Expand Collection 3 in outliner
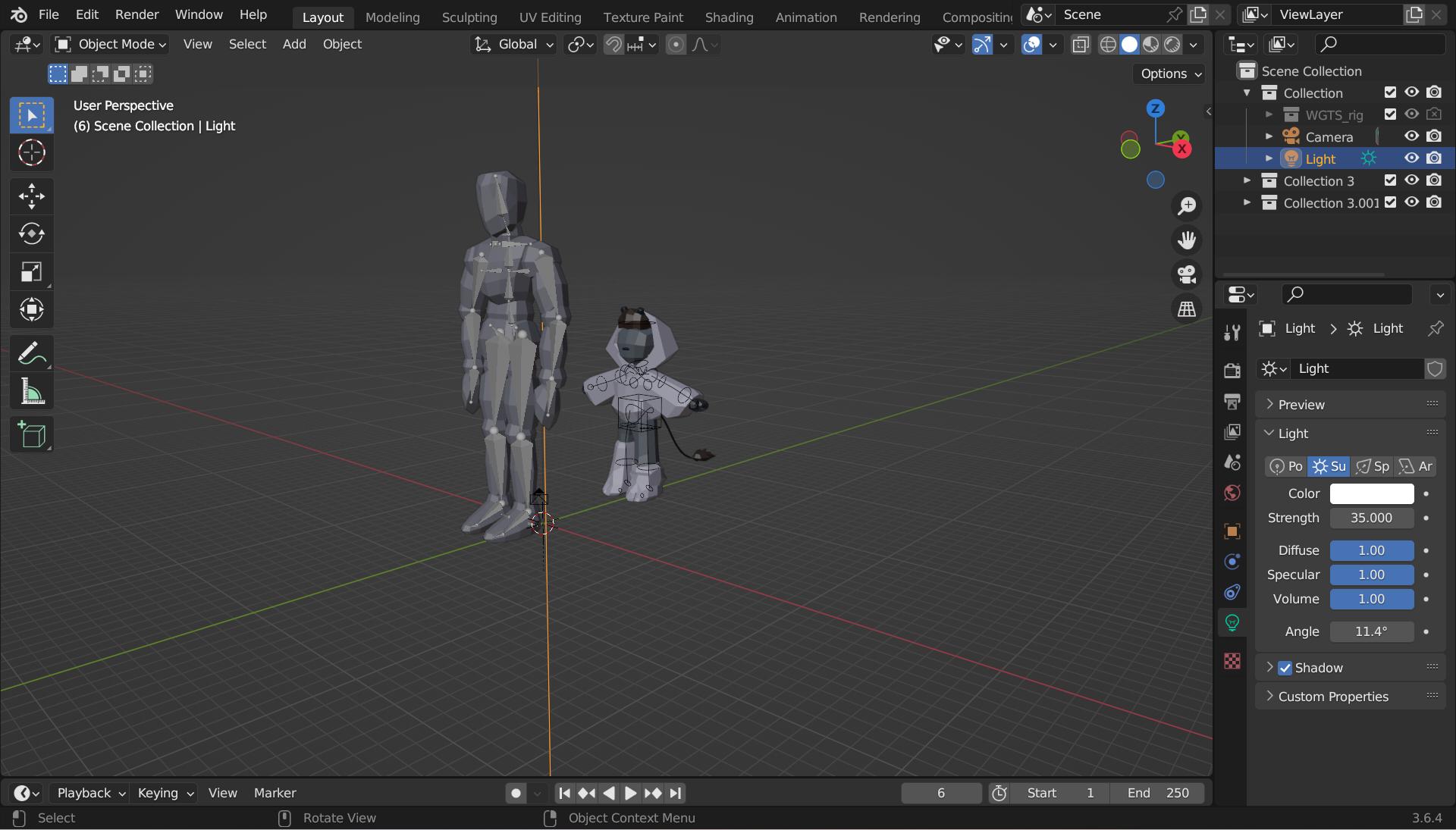 tap(1247, 180)
